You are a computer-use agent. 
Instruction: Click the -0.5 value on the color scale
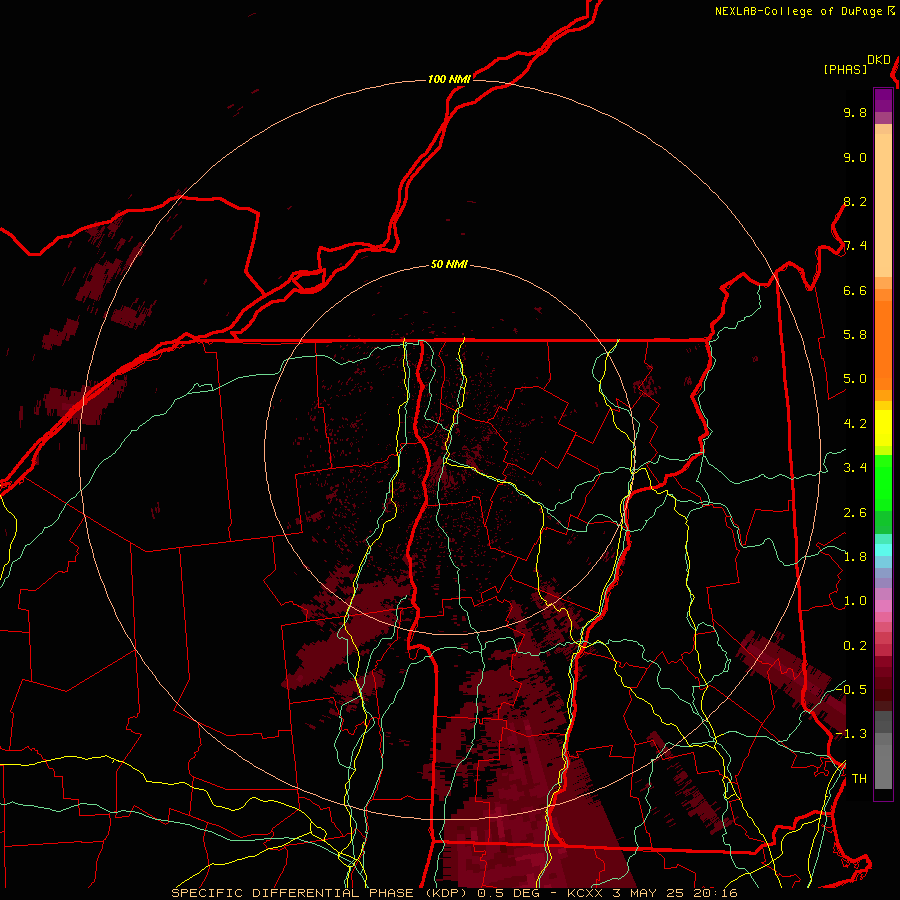[x=852, y=689]
